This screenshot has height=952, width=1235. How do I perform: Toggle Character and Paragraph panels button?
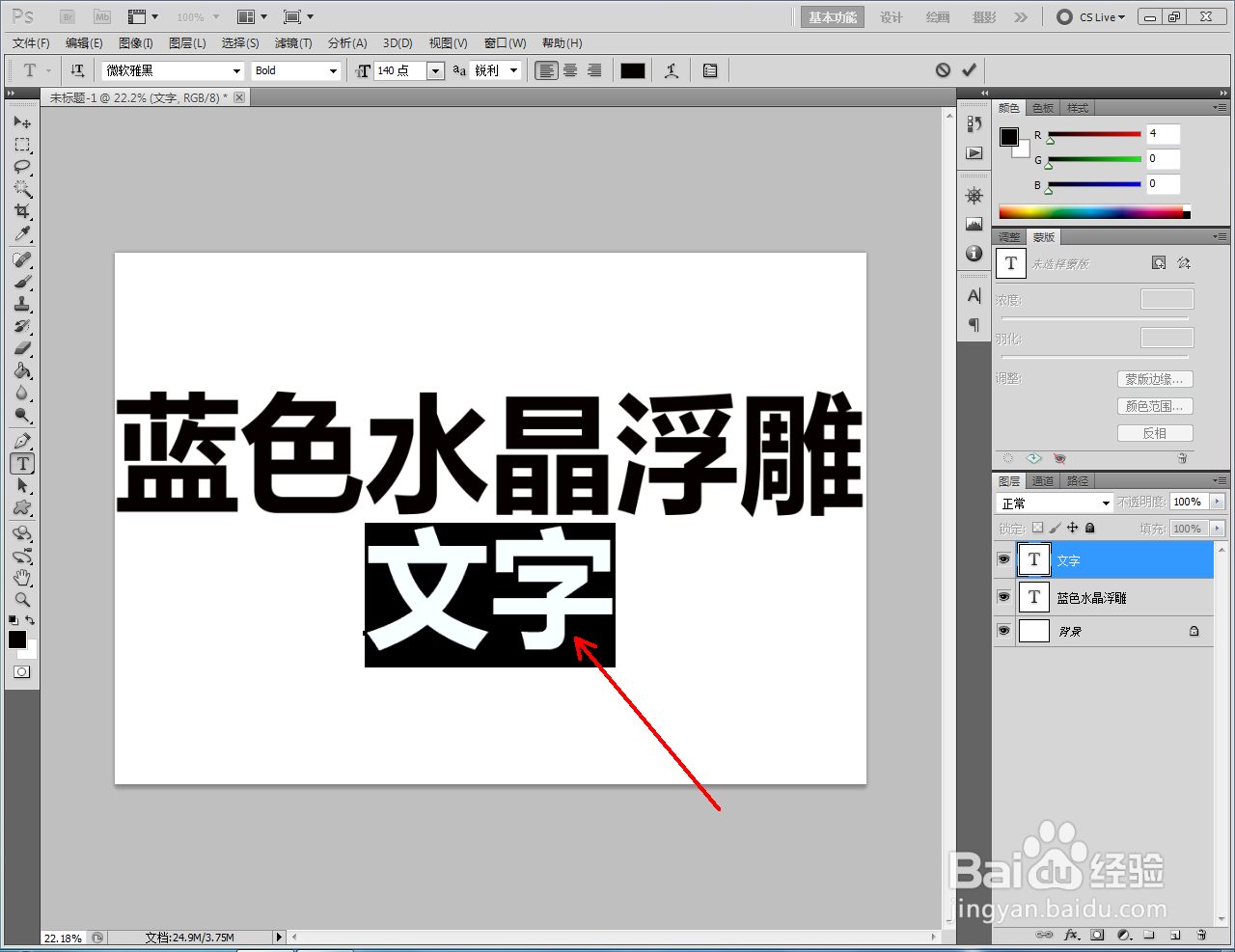(x=710, y=70)
